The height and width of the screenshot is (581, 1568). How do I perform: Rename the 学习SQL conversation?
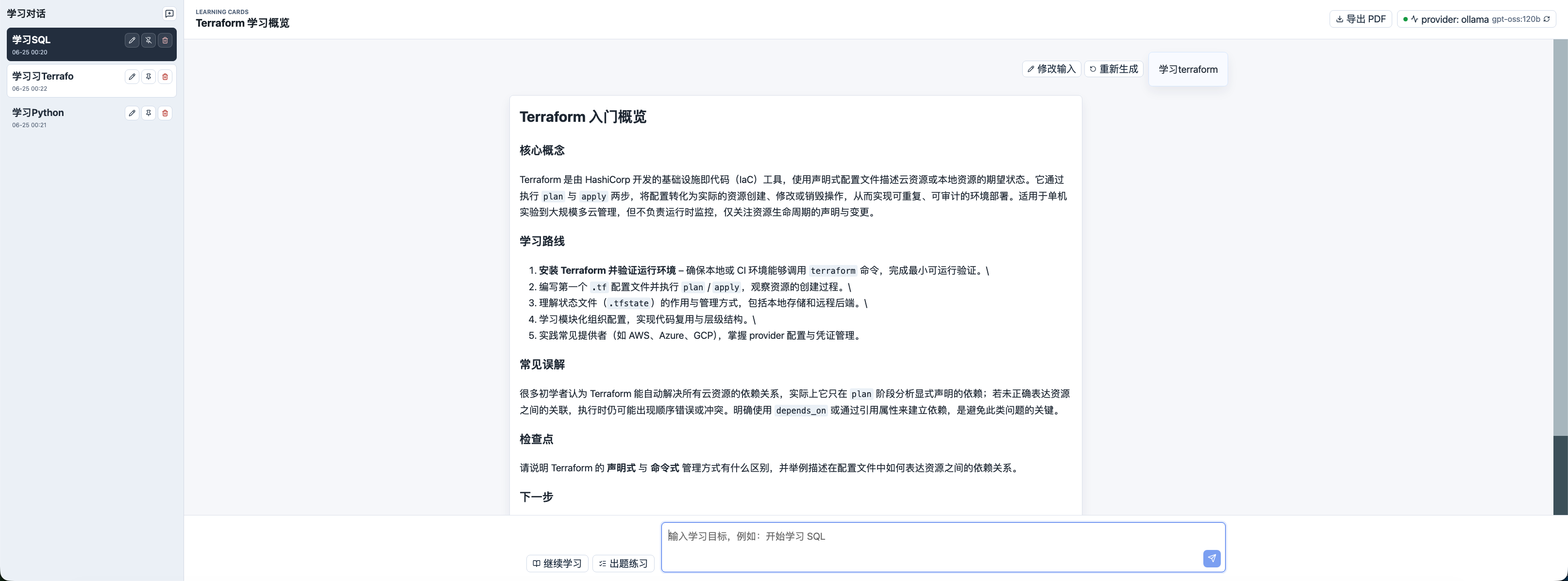point(132,40)
